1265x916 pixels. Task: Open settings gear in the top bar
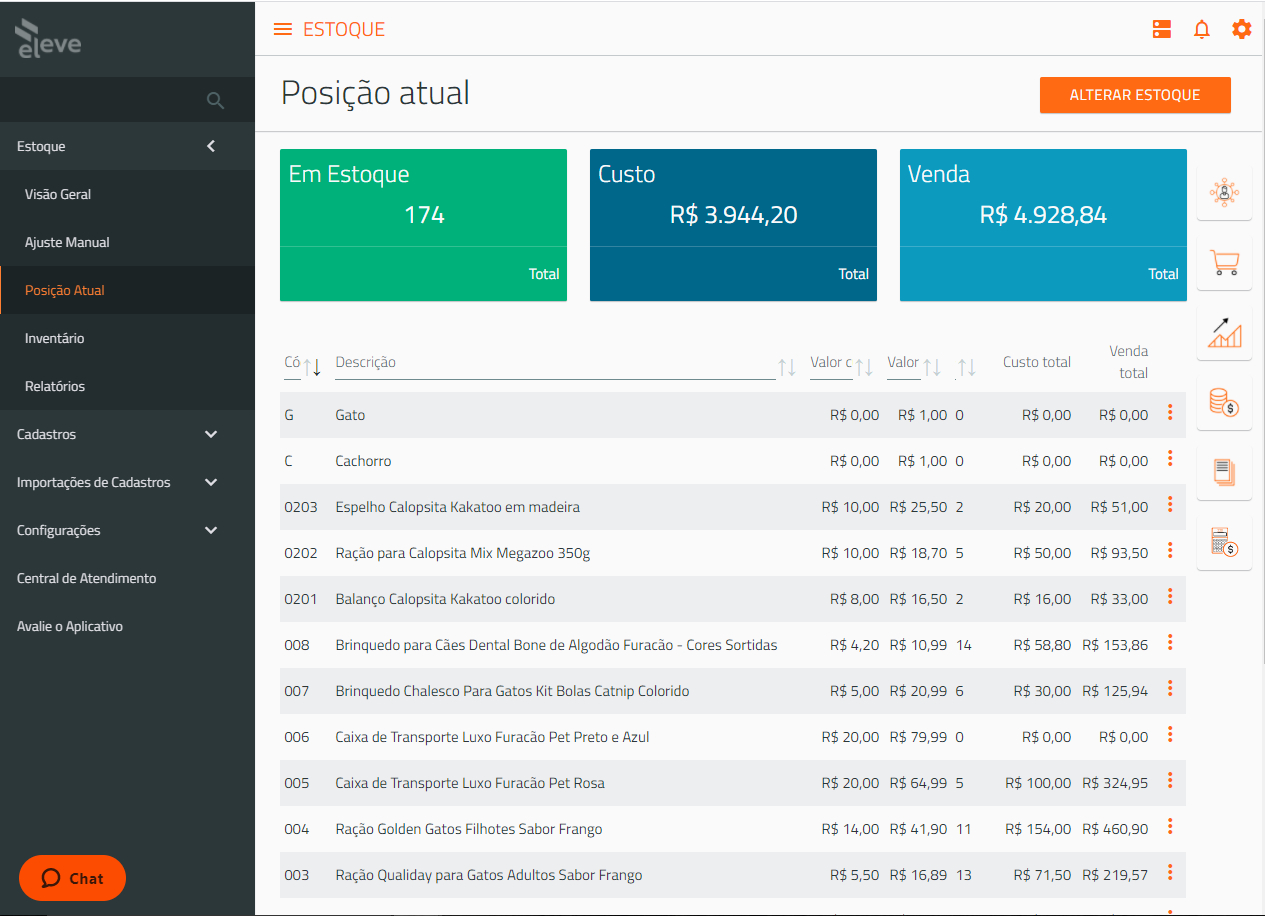pyautogui.click(x=1241, y=30)
